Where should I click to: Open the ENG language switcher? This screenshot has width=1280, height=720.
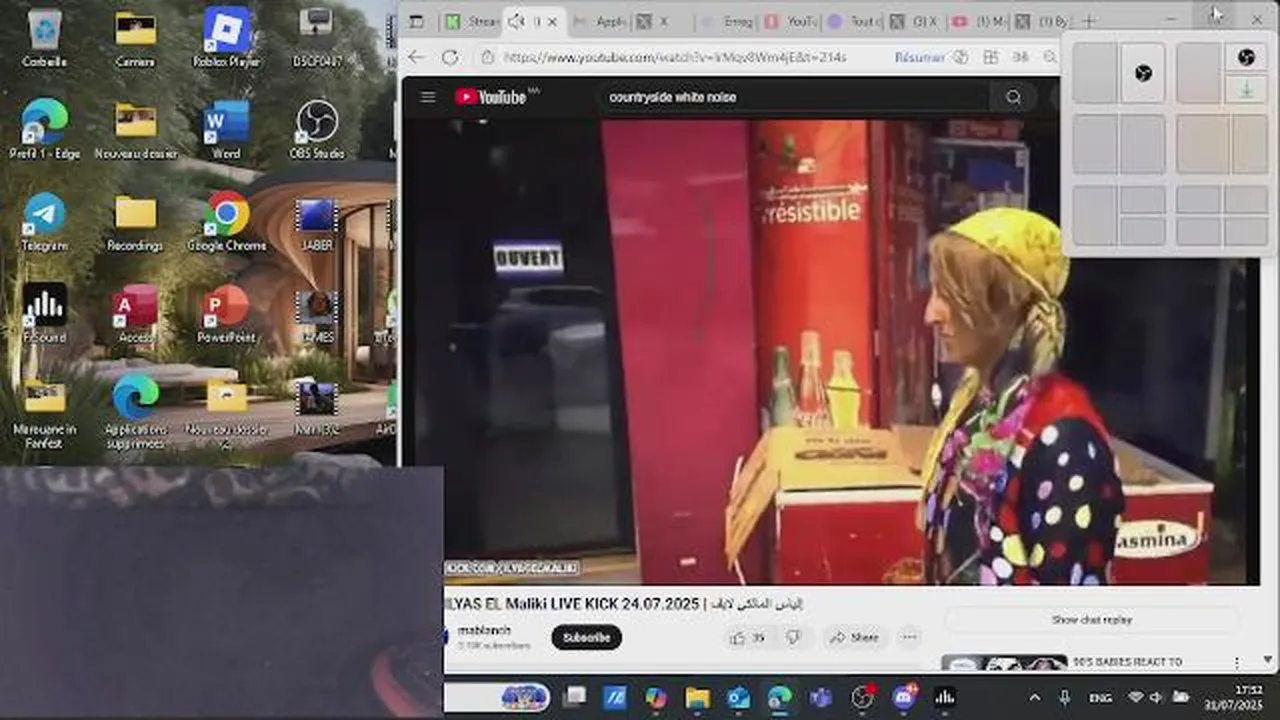tap(1098, 697)
